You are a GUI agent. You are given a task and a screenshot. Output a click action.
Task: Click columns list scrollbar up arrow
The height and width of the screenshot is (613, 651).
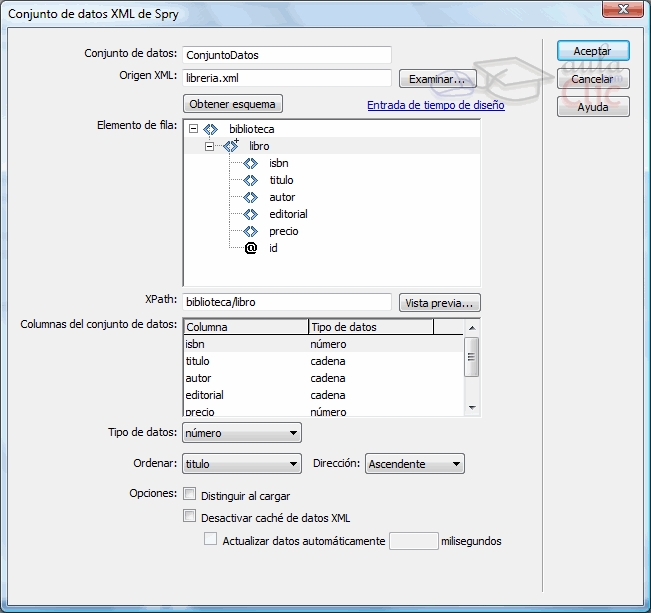click(x=472, y=328)
